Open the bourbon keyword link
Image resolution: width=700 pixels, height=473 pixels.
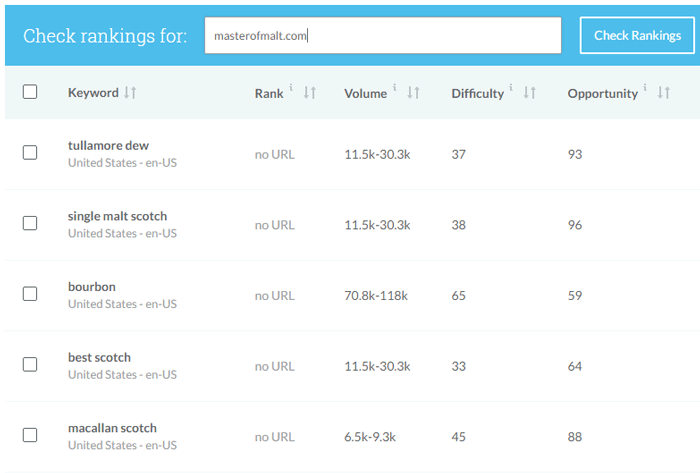pos(91,287)
